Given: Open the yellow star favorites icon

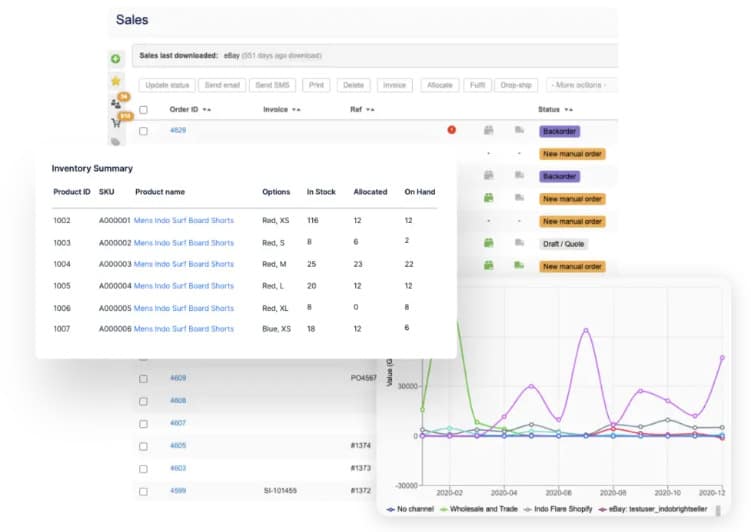Looking at the screenshot, I should [115, 81].
